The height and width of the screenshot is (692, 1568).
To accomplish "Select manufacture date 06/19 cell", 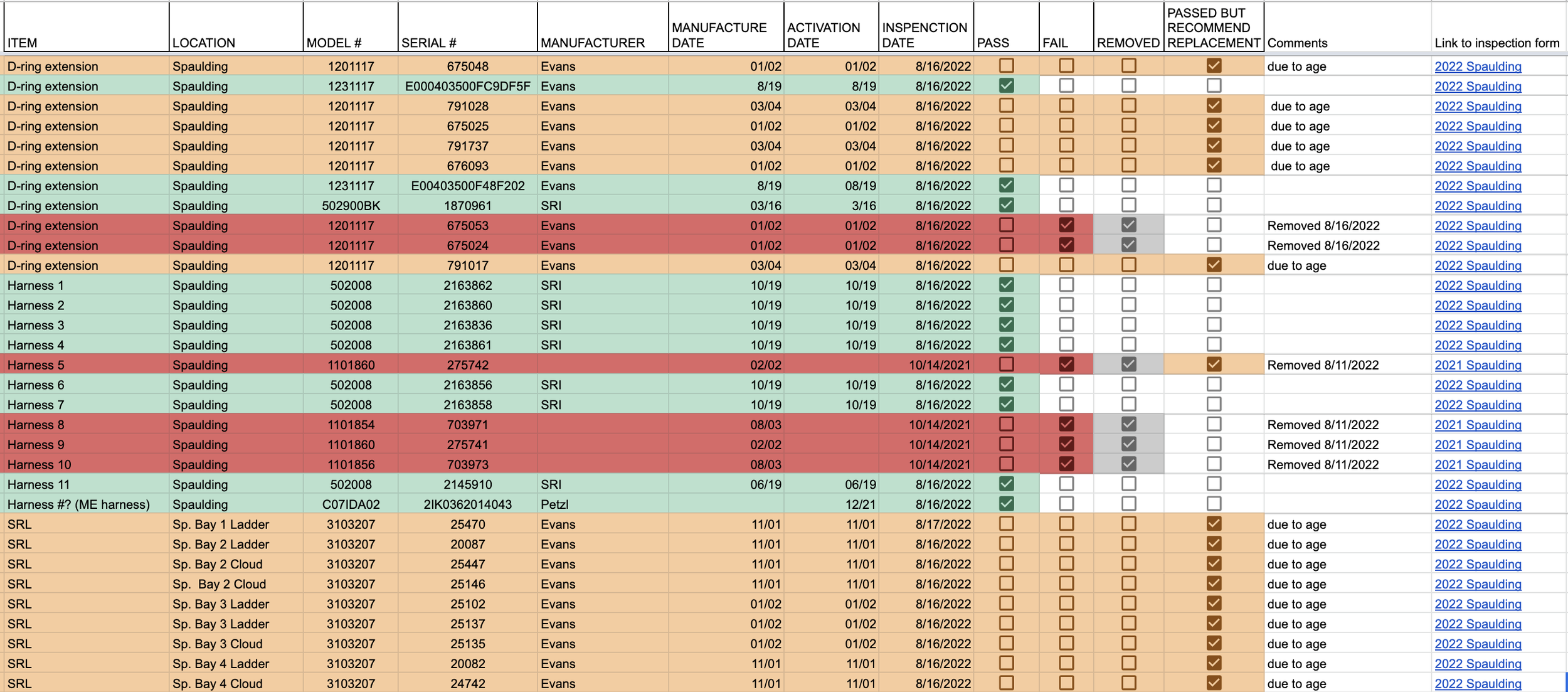I will (x=726, y=484).
